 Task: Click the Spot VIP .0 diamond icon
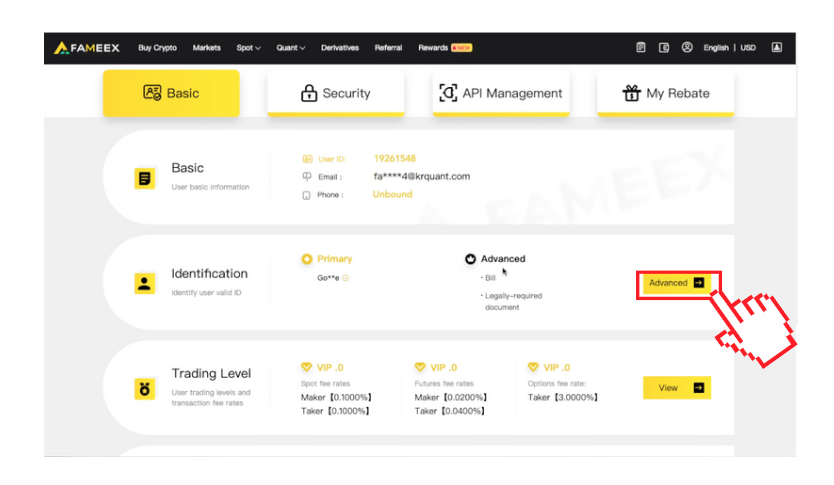point(306,367)
